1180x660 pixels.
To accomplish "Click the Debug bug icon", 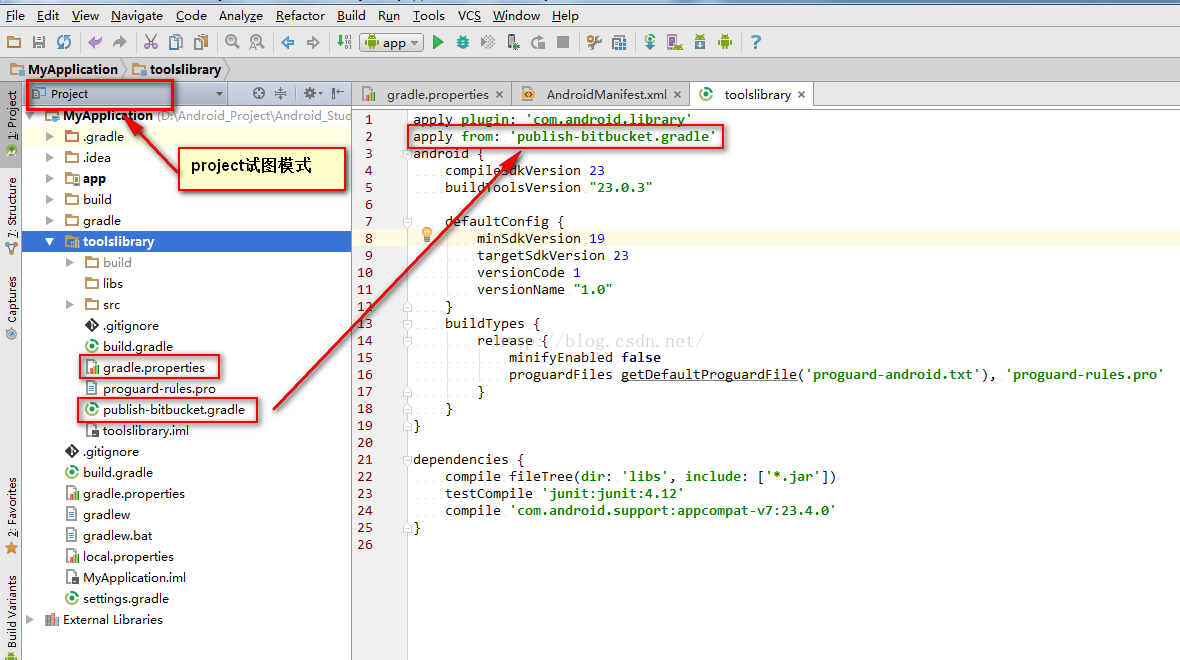I will [463, 43].
